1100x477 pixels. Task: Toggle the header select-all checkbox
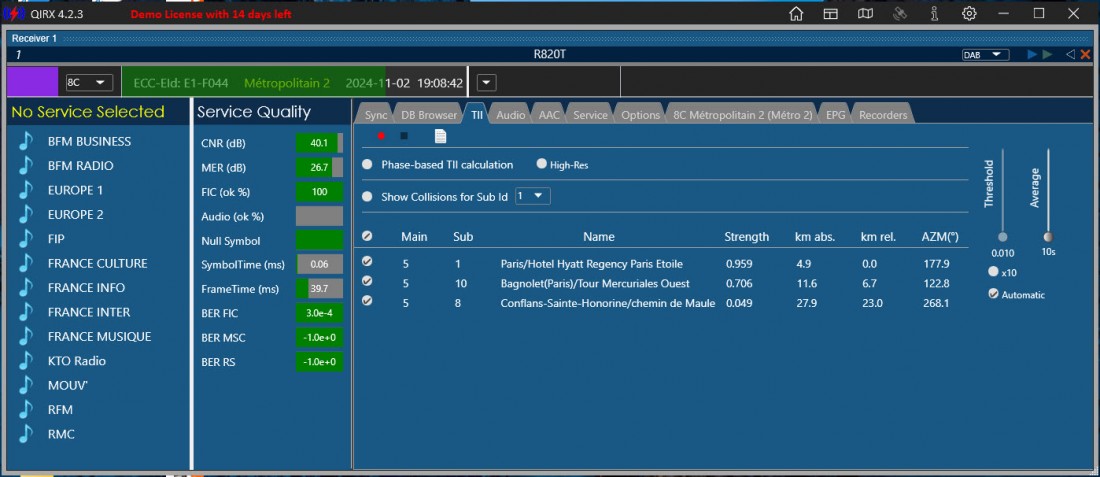point(367,236)
